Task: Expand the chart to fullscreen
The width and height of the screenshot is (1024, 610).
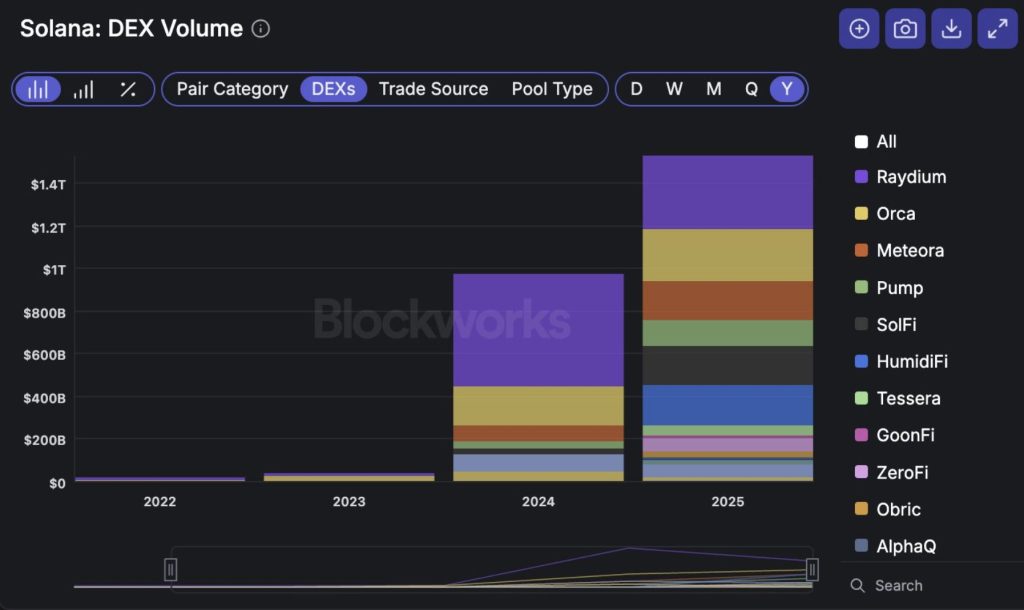Action: click(x=997, y=29)
